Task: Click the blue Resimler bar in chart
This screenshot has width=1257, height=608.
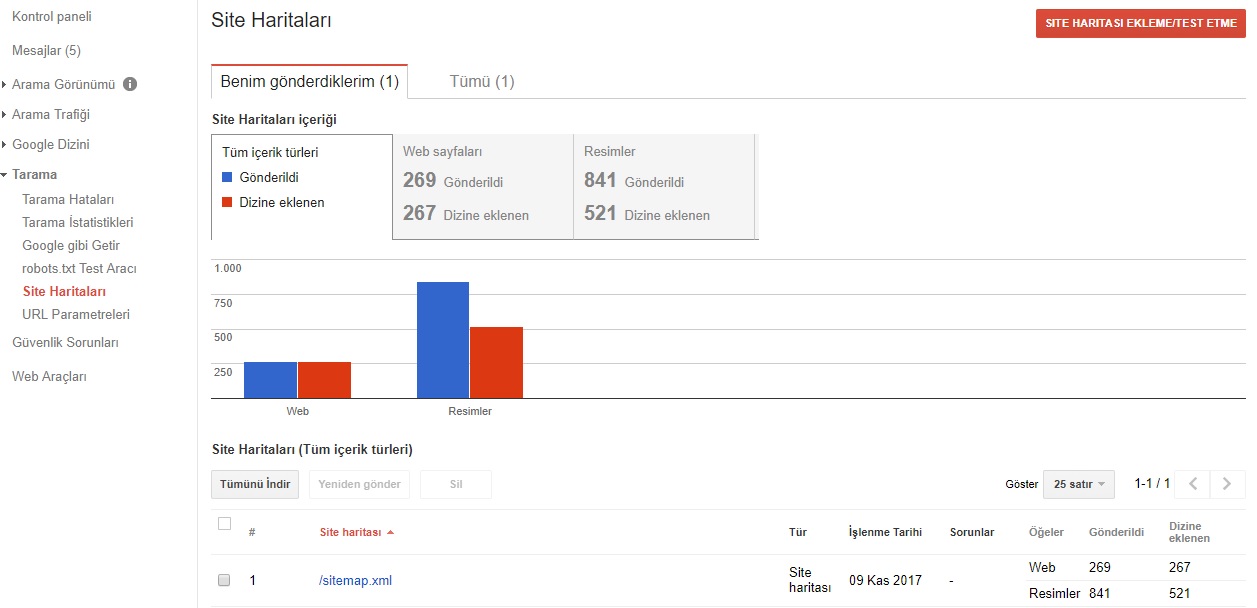Action: click(x=443, y=340)
